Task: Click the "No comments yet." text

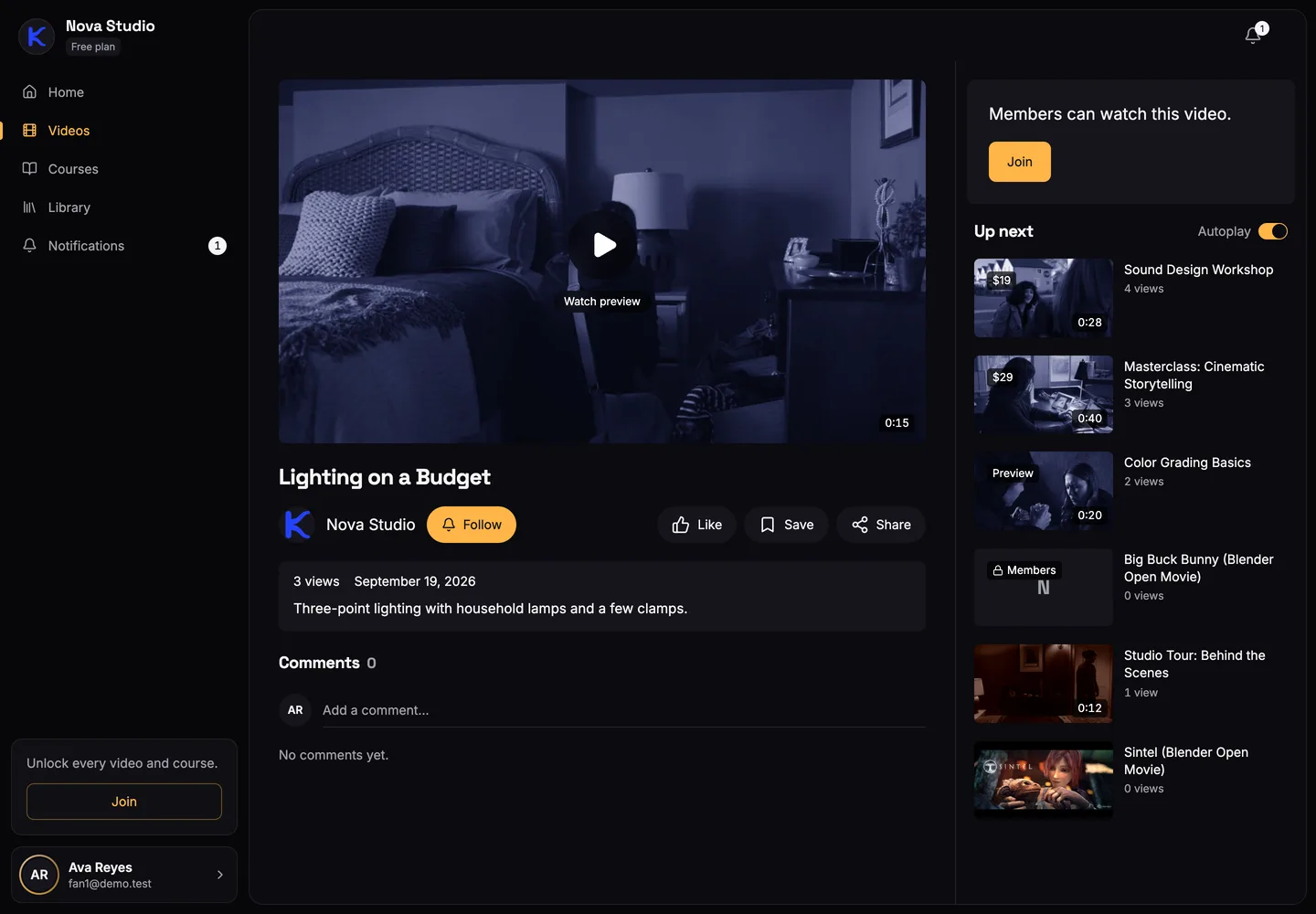Action: coord(334,755)
